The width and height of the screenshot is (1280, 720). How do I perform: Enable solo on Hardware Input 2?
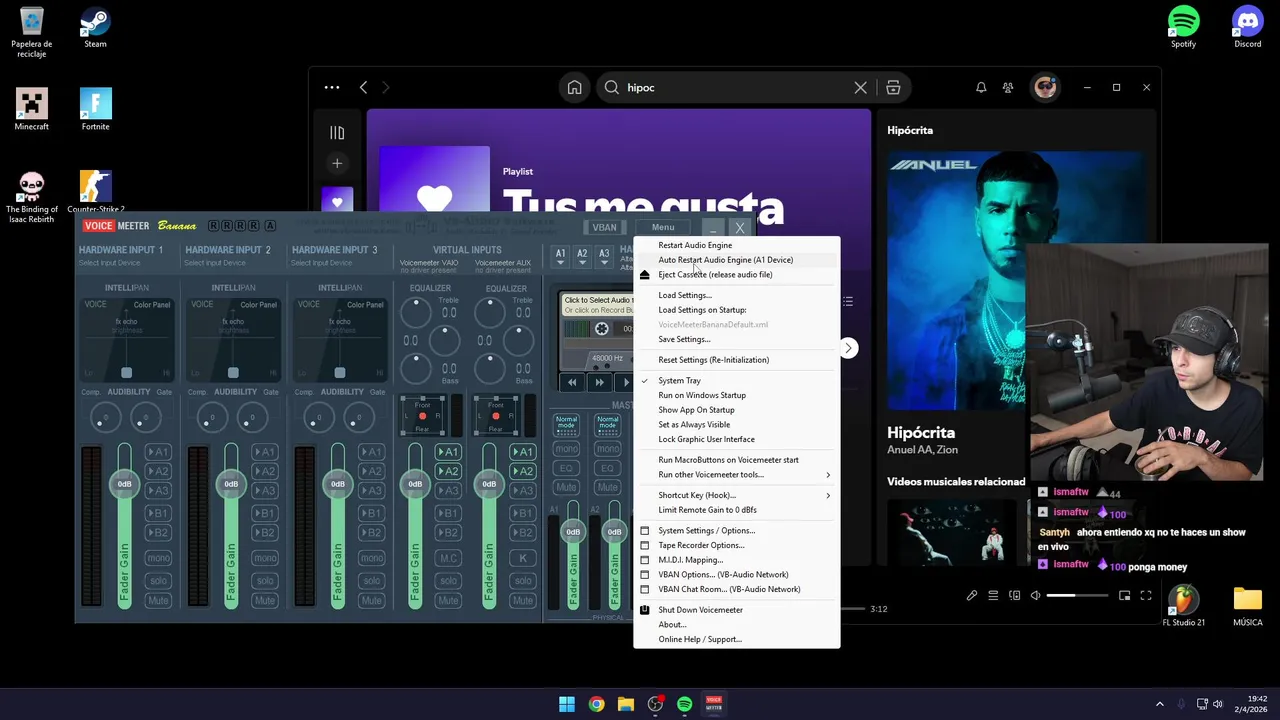pyautogui.click(x=265, y=580)
